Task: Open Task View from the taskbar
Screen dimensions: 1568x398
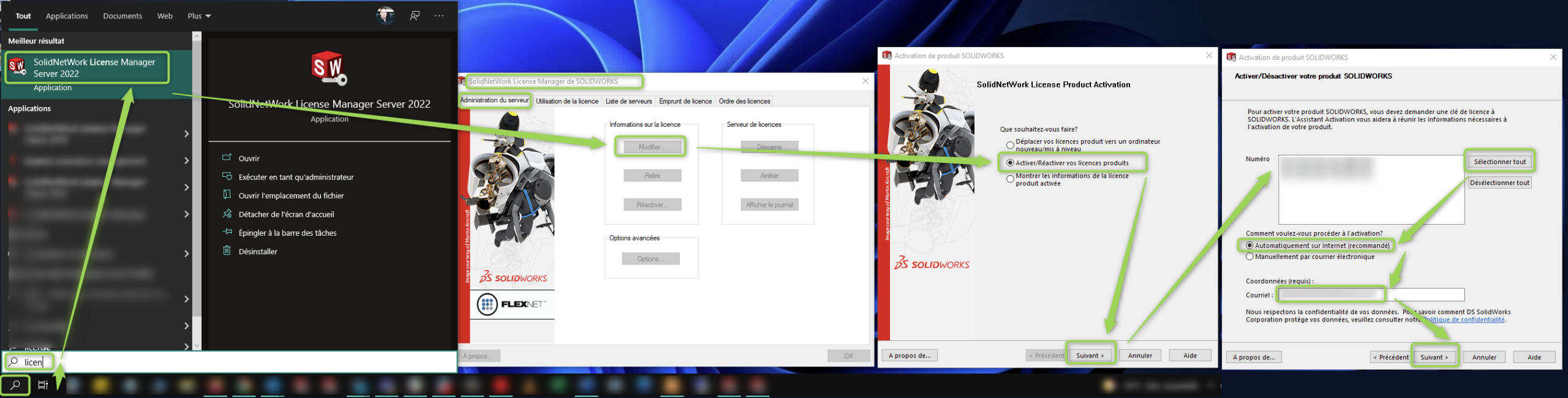Action: (43, 385)
